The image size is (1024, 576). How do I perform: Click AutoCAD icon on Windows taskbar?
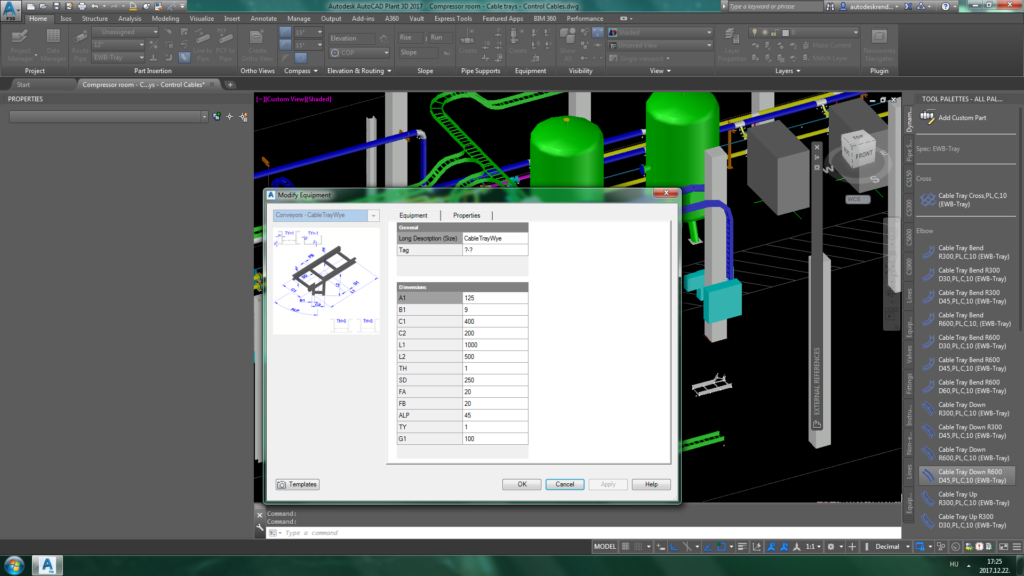(x=47, y=564)
